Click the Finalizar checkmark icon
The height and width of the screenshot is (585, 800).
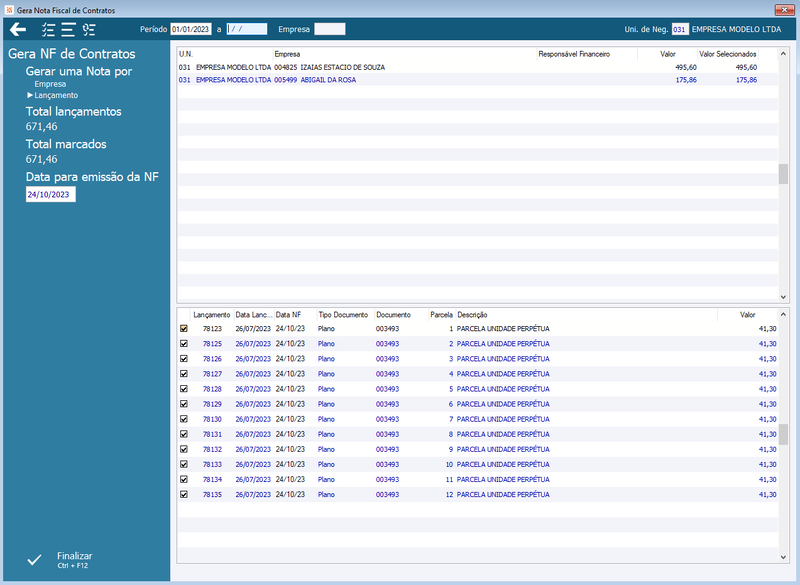tap(34, 560)
